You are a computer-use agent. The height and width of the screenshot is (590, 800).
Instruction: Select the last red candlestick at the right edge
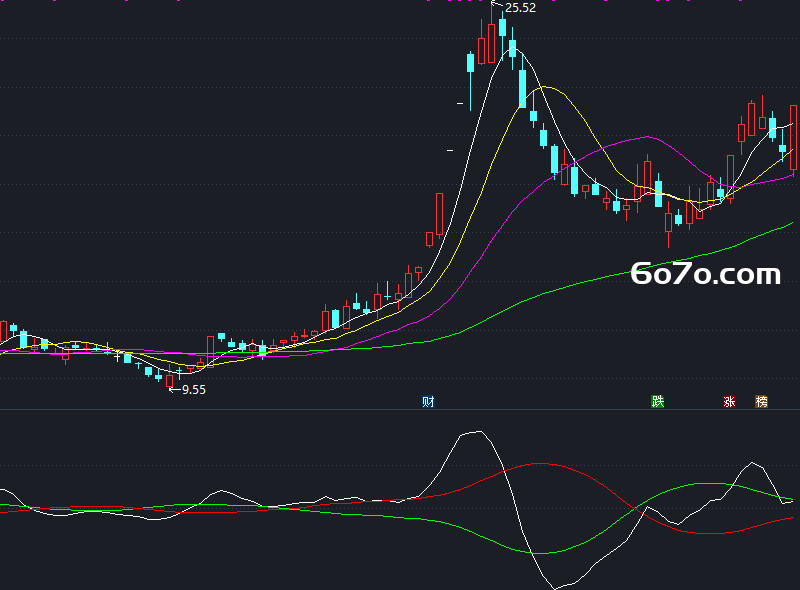[793, 138]
